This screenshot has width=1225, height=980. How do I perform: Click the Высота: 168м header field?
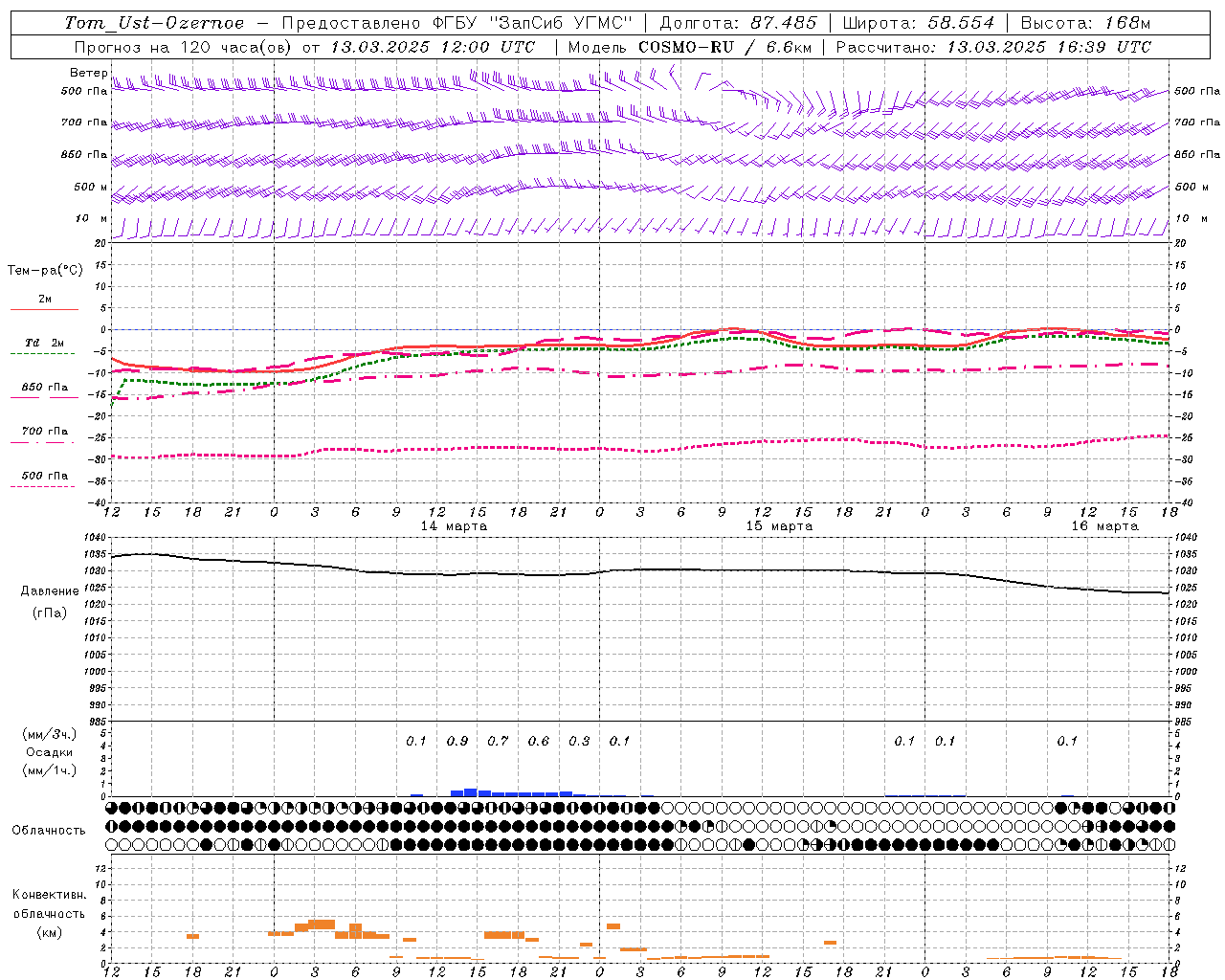1085,23
